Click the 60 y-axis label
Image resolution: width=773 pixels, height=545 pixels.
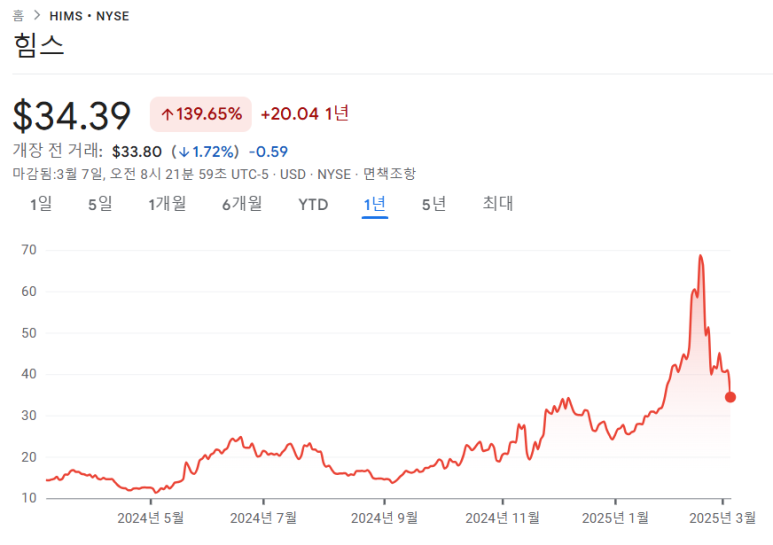[x=29, y=291]
